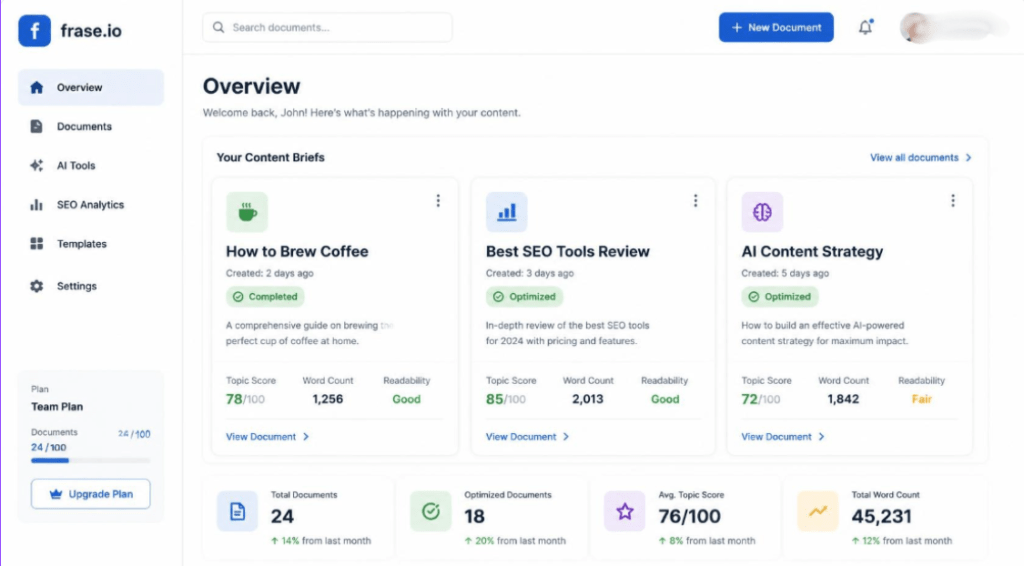This screenshot has height=566, width=1024.
Task: Click the 1,256 word count value
Action: point(327,399)
